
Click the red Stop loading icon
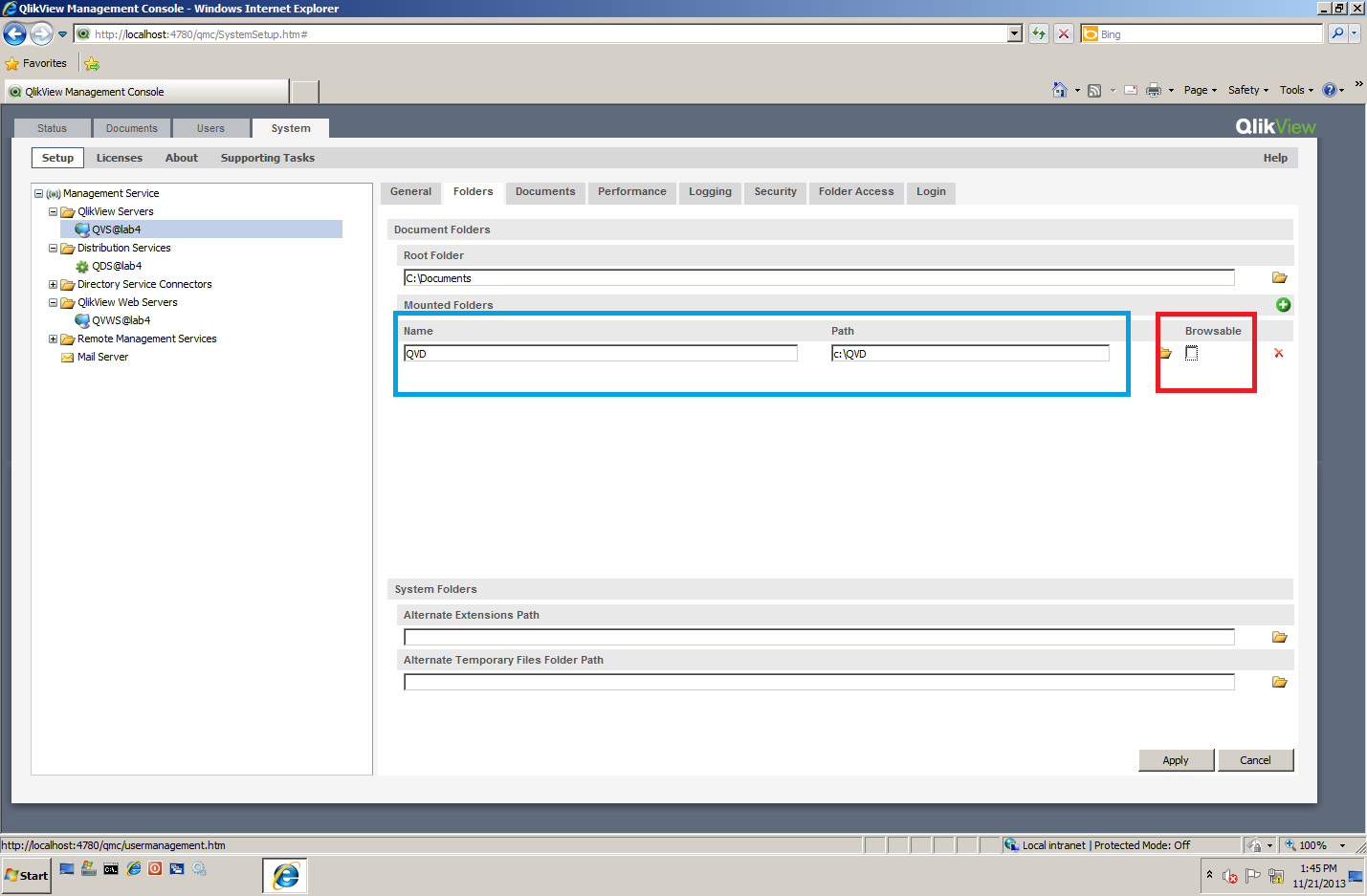(1064, 34)
